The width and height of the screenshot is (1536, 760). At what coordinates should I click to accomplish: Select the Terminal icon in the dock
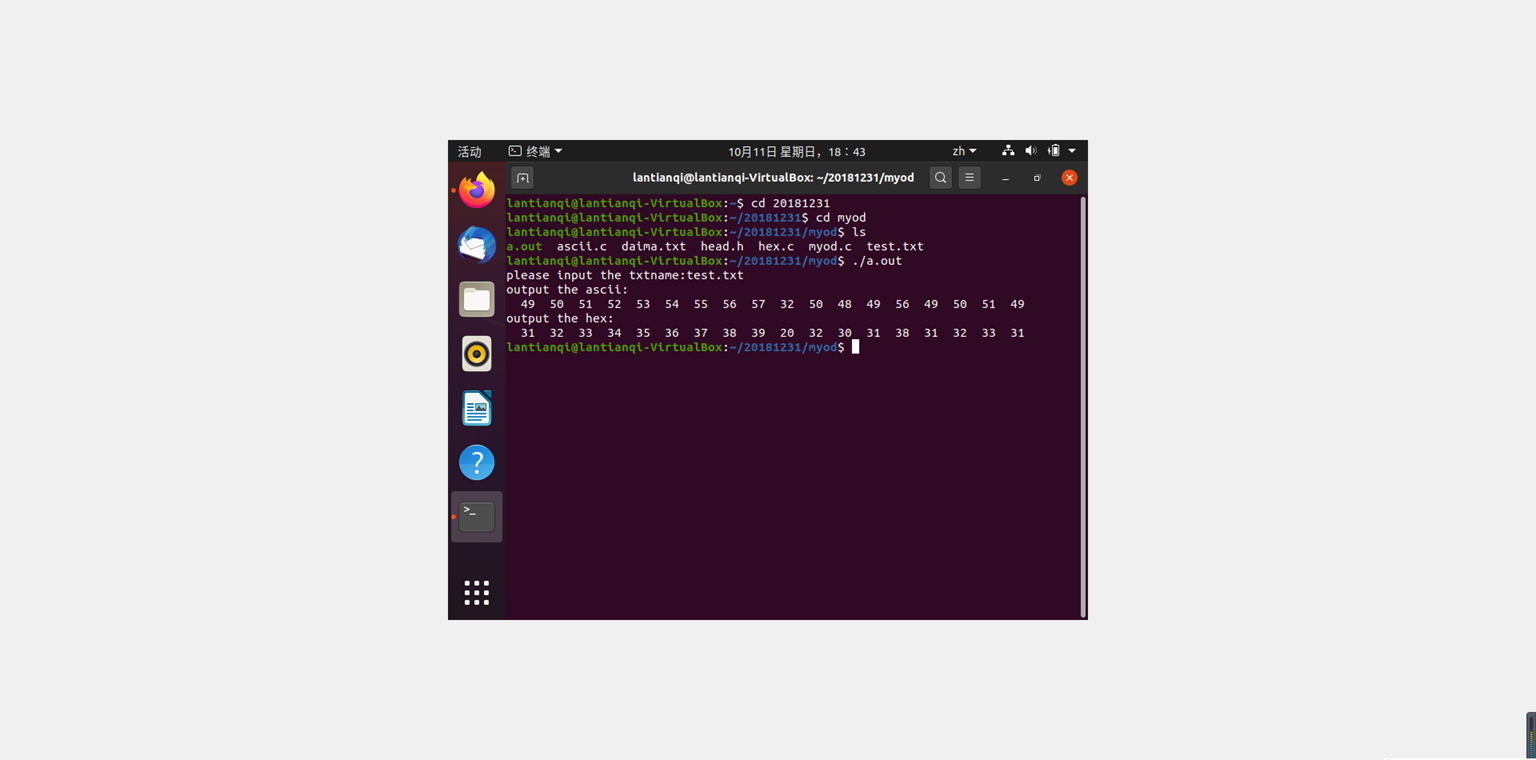(x=477, y=517)
